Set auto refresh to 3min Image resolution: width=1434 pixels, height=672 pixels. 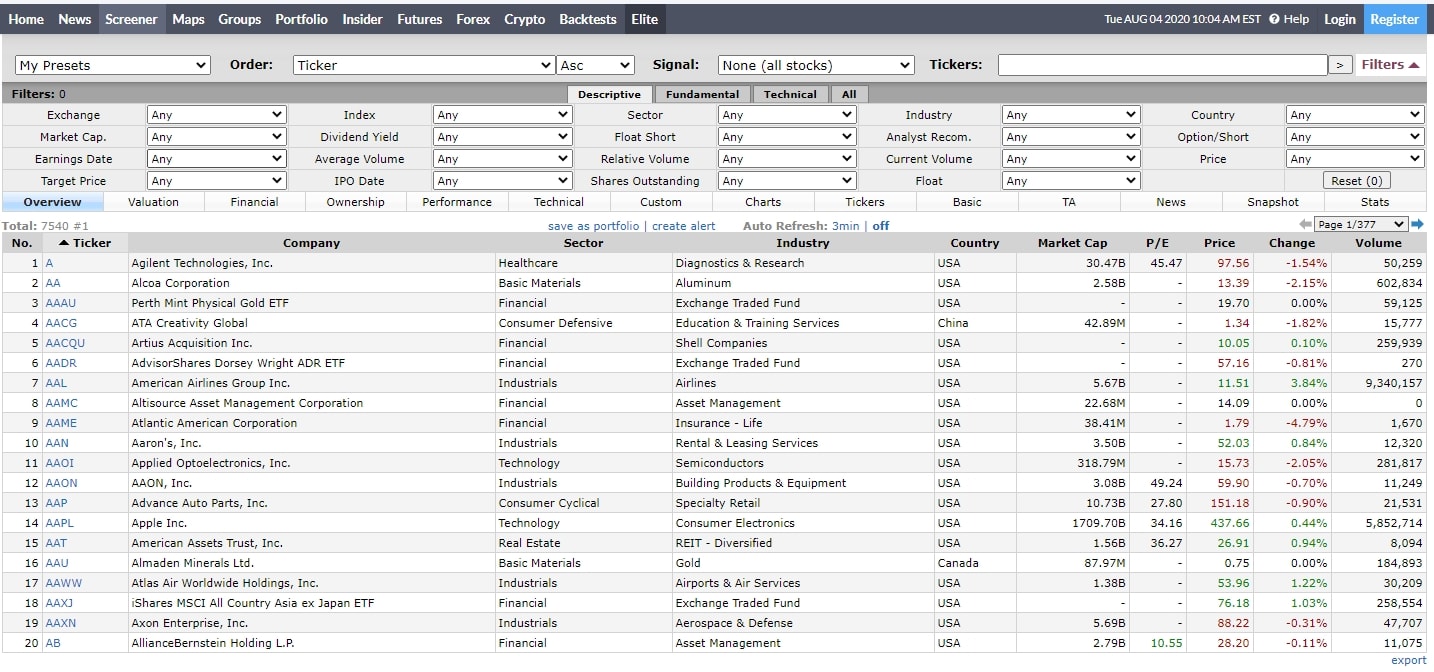tap(845, 226)
